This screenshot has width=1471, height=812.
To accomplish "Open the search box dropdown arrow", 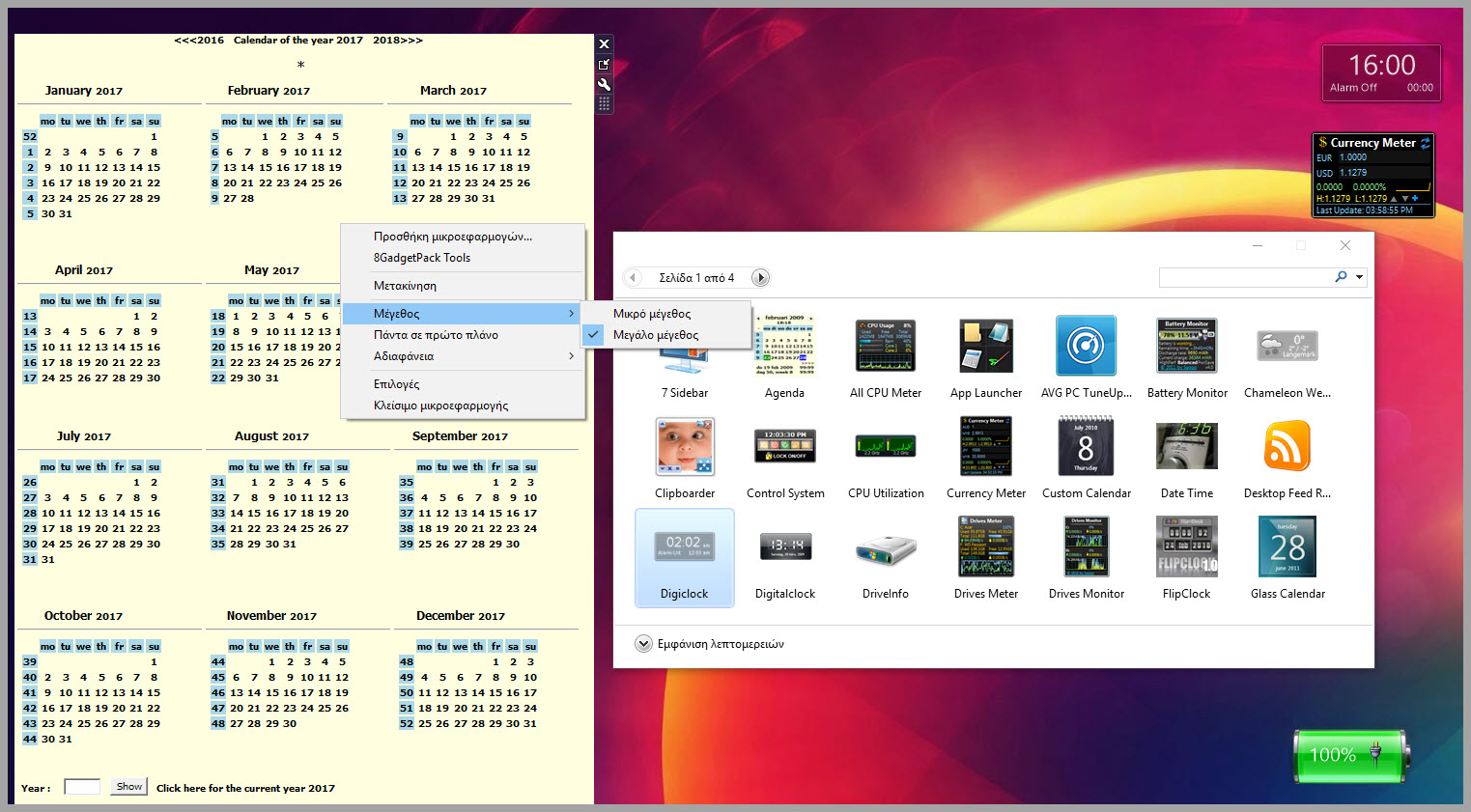I will click(x=1358, y=276).
